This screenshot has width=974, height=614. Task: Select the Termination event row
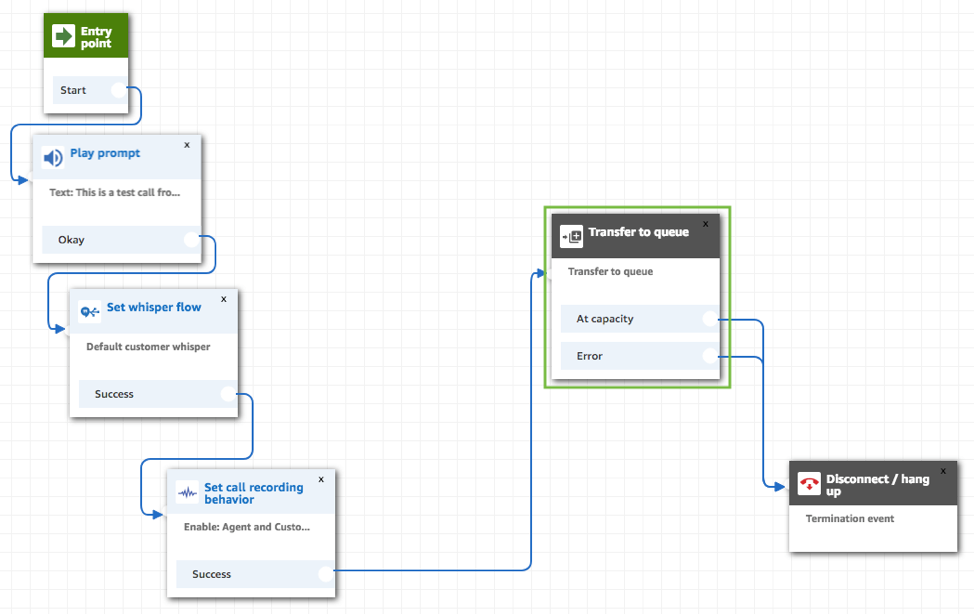tap(849, 518)
